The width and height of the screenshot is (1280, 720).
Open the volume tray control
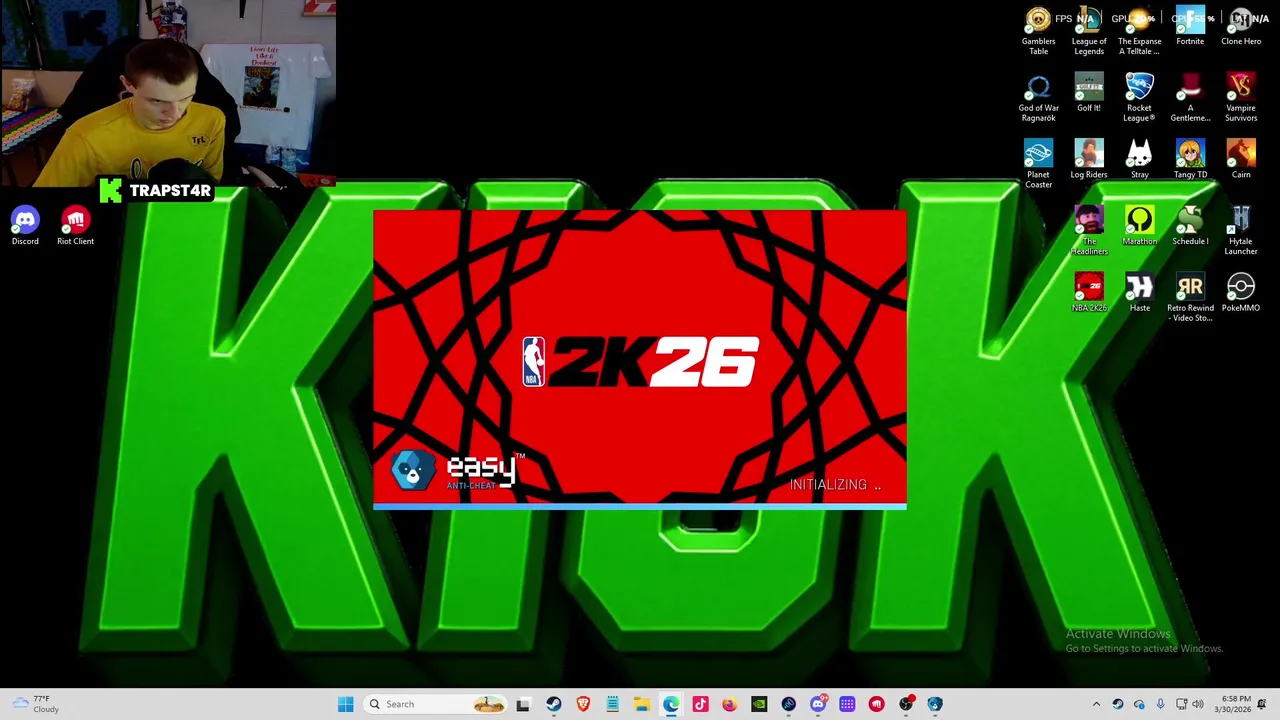point(1198,704)
